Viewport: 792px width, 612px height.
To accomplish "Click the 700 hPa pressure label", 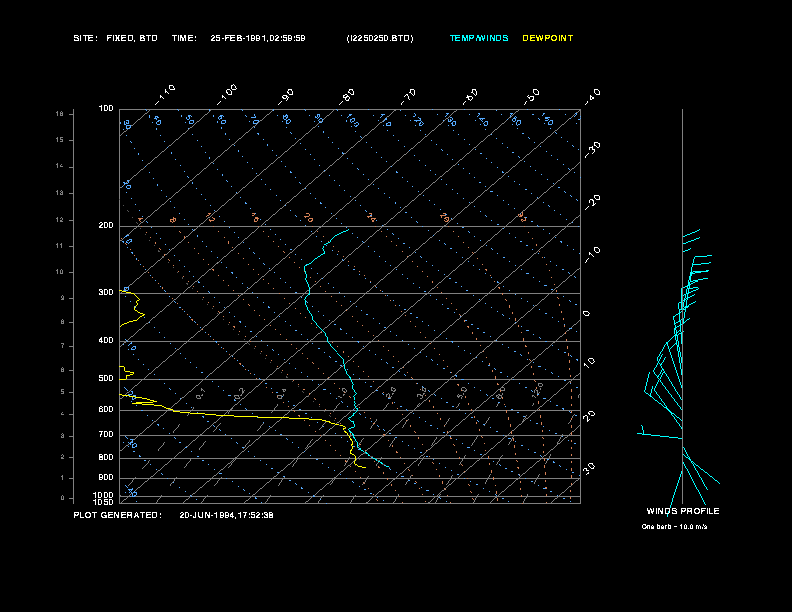I will 106,434.
